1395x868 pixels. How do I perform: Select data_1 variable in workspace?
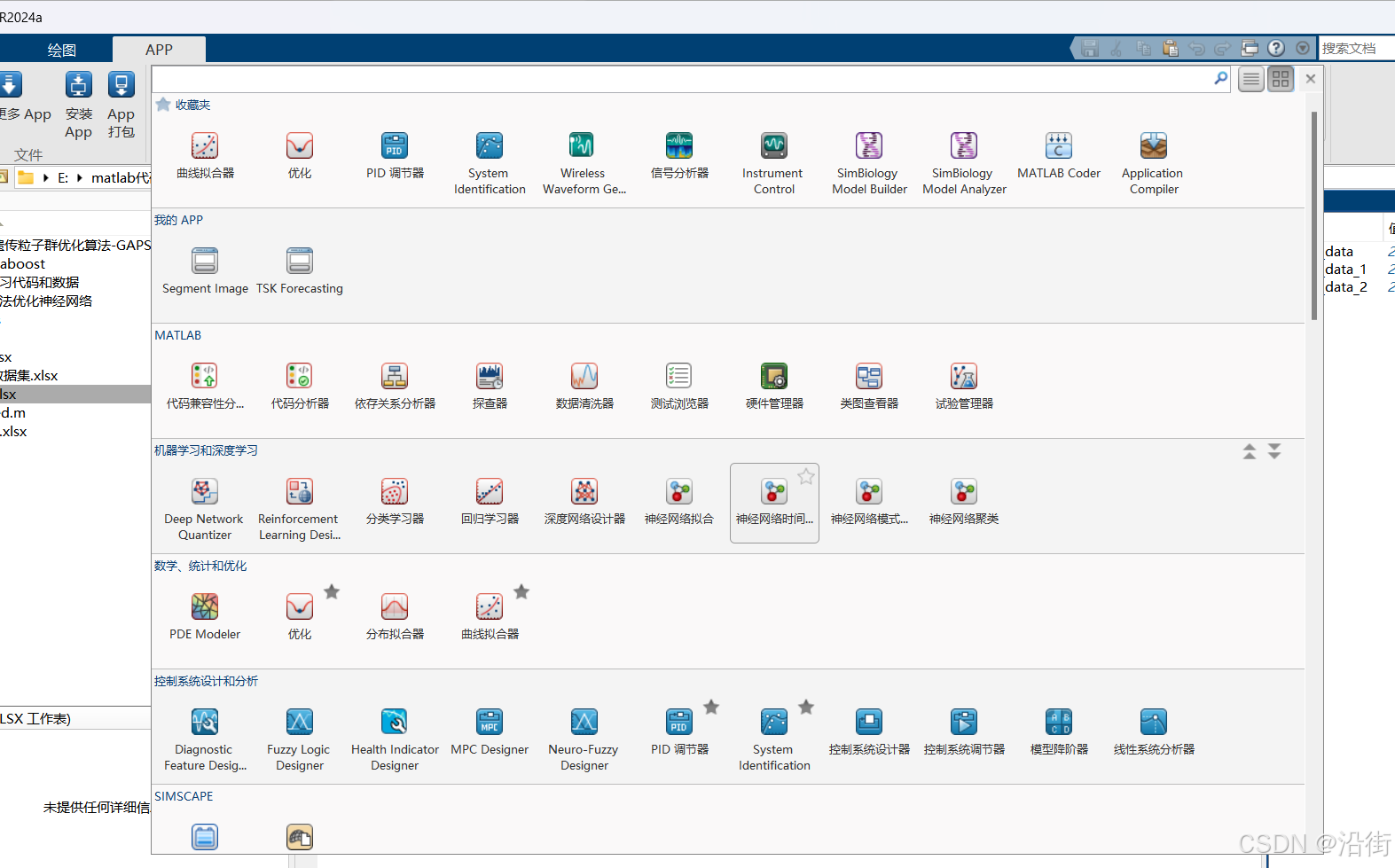coord(1346,270)
